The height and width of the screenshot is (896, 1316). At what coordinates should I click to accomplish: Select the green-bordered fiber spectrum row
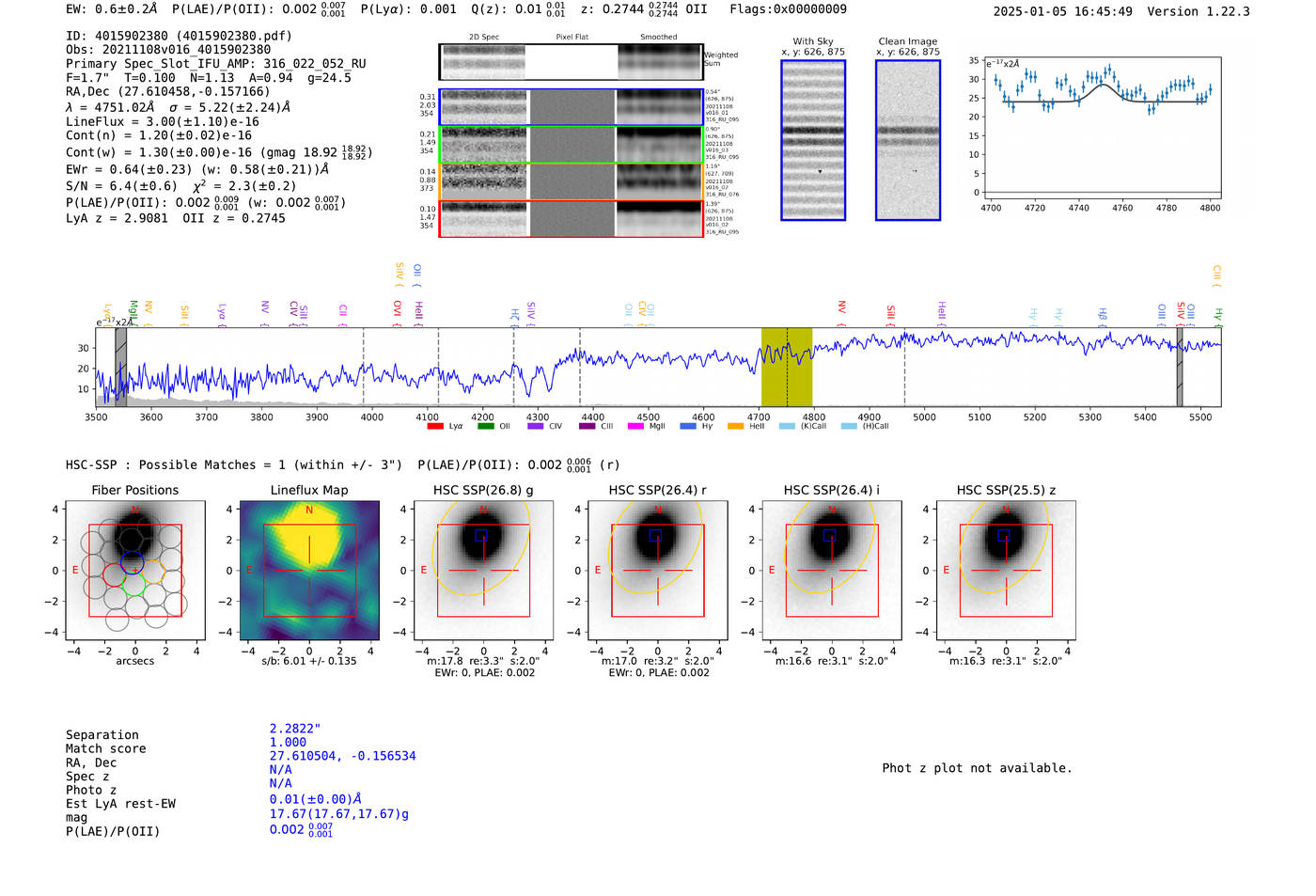click(571, 145)
